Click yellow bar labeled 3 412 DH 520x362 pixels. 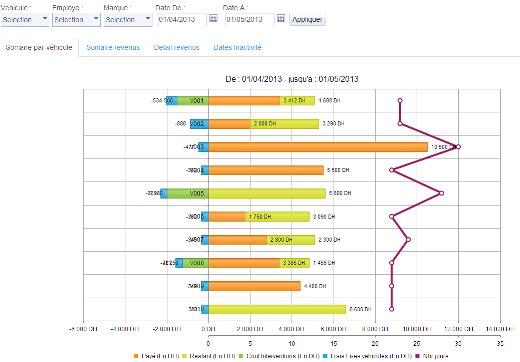point(297,100)
